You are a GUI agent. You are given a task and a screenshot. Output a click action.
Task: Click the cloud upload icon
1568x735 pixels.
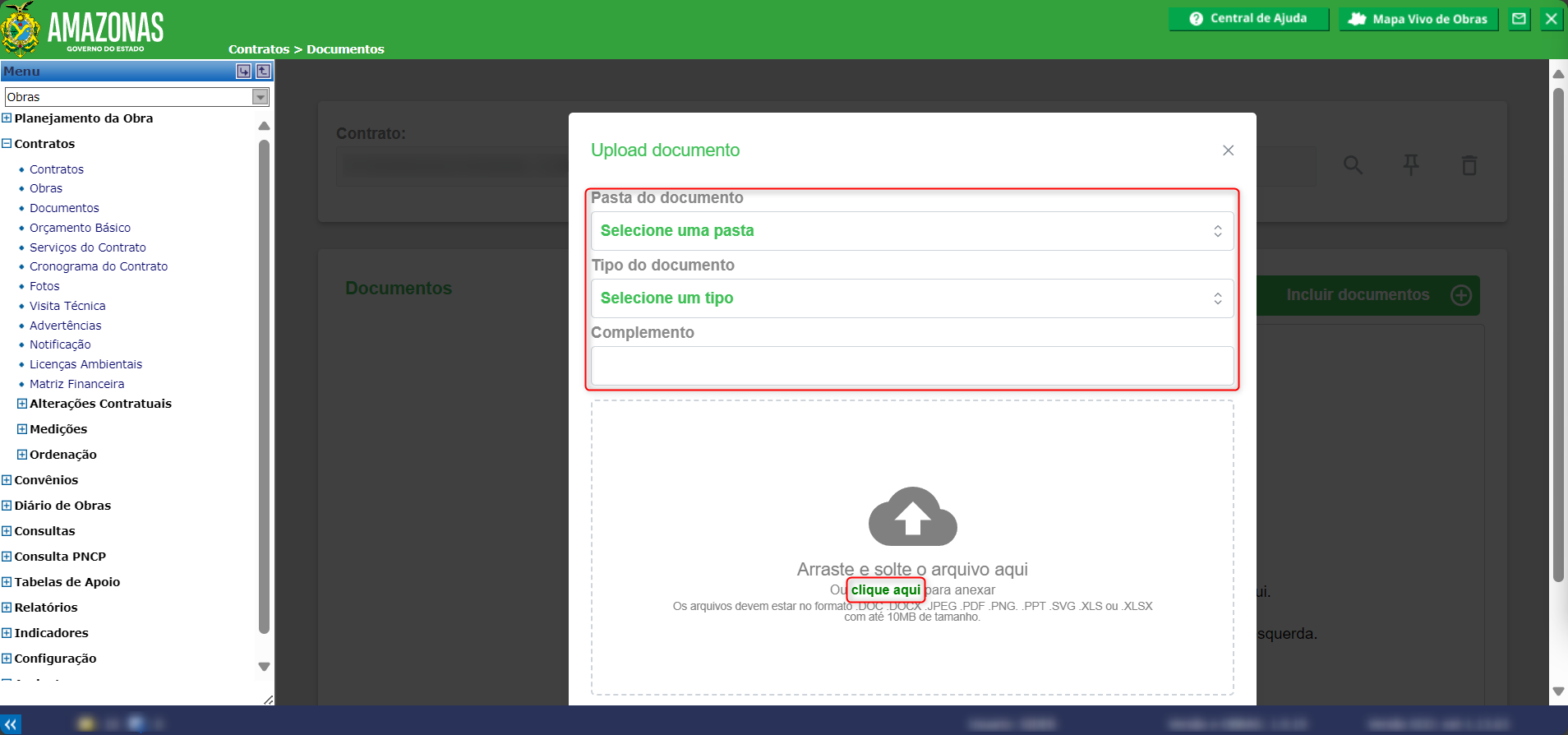click(912, 516)
